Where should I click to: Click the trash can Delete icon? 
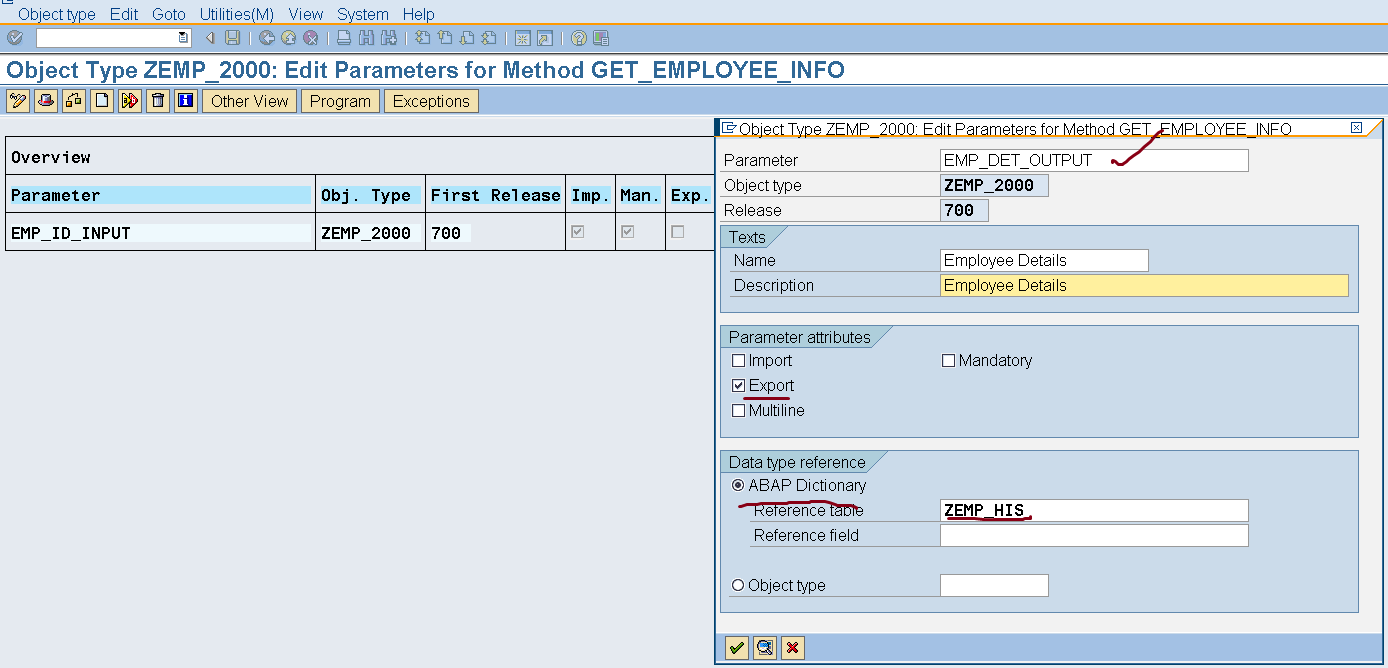[x=158, y=101]
